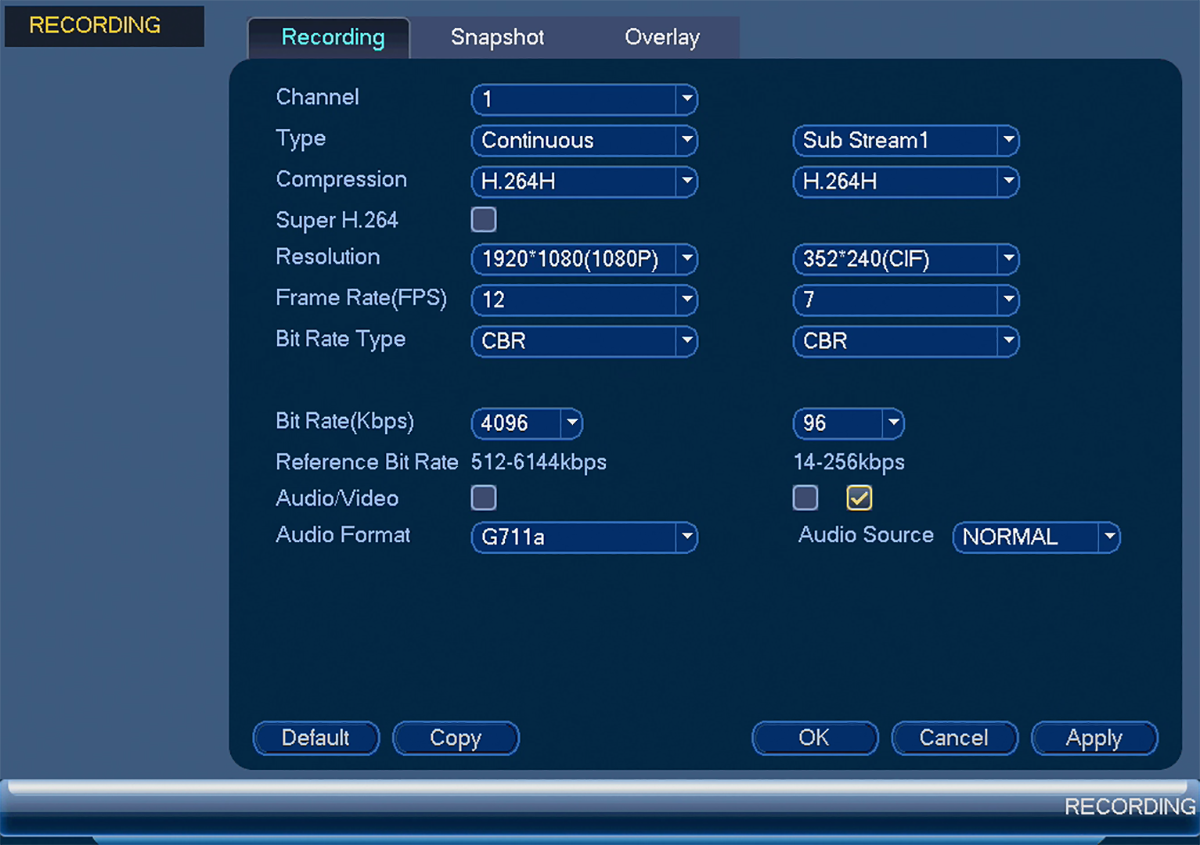Switch to the Snapshot tab
This screenshot has height=845, width=1200.
point(498,38)
